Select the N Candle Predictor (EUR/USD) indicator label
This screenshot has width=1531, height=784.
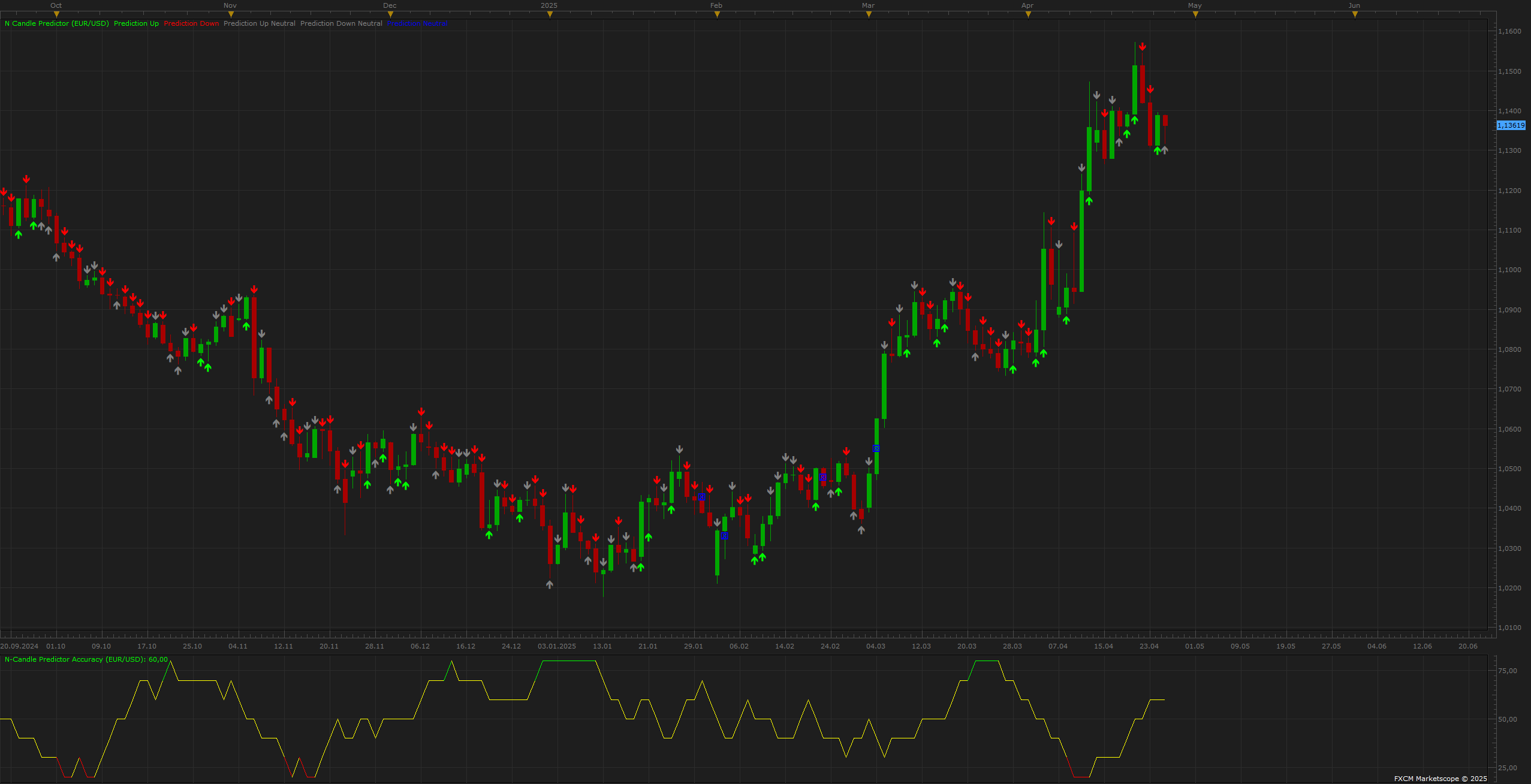tap(57, 23)
